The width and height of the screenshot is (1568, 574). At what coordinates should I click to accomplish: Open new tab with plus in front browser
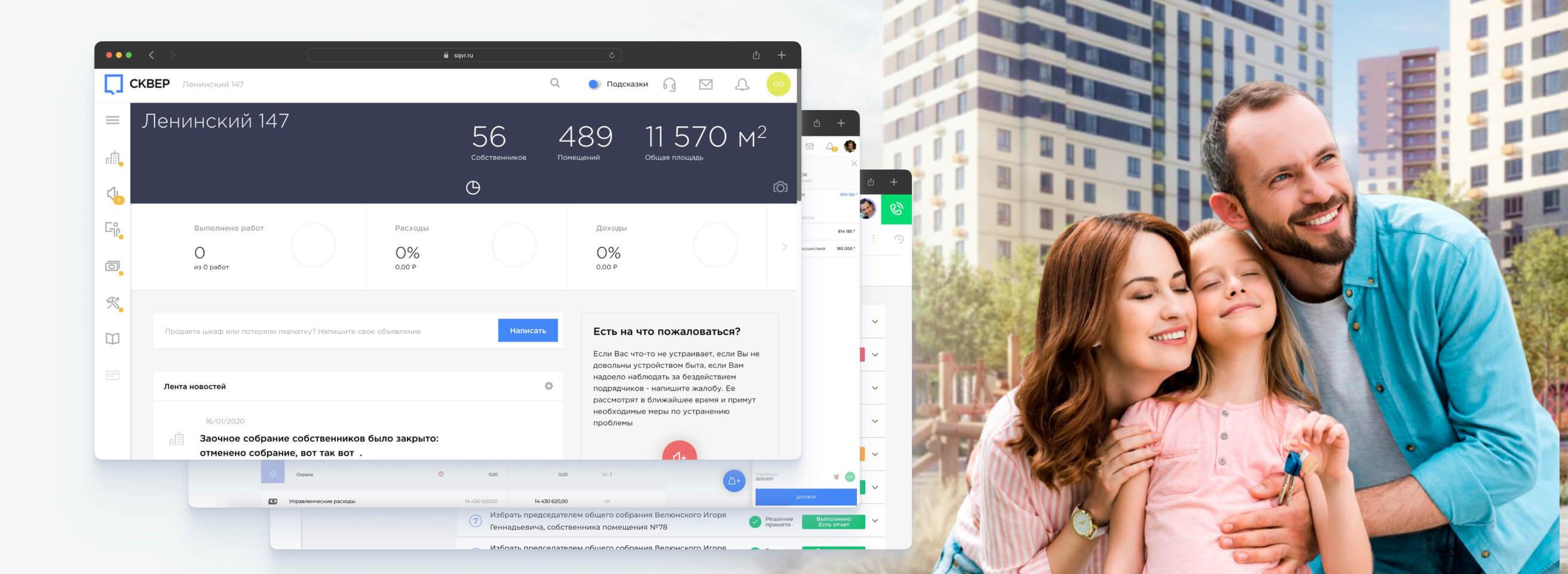782,55
